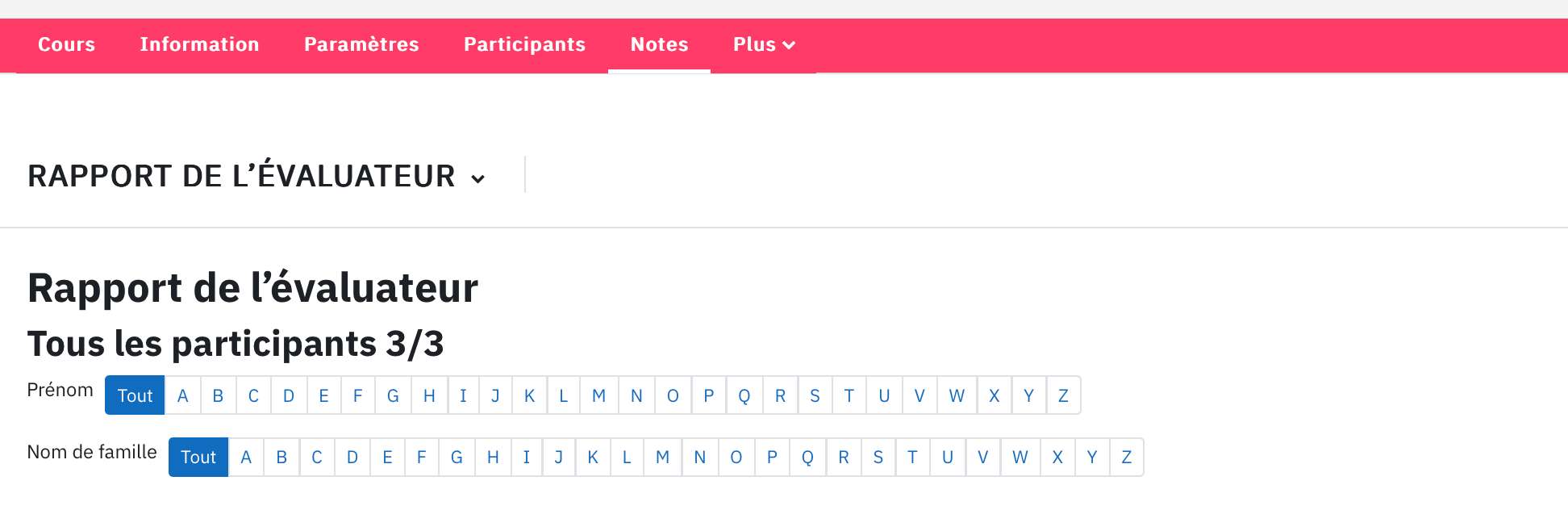Filter Nom de famille by letter Z
This screenshot has width=1568, height=510.
click(x=1127, y=457)
